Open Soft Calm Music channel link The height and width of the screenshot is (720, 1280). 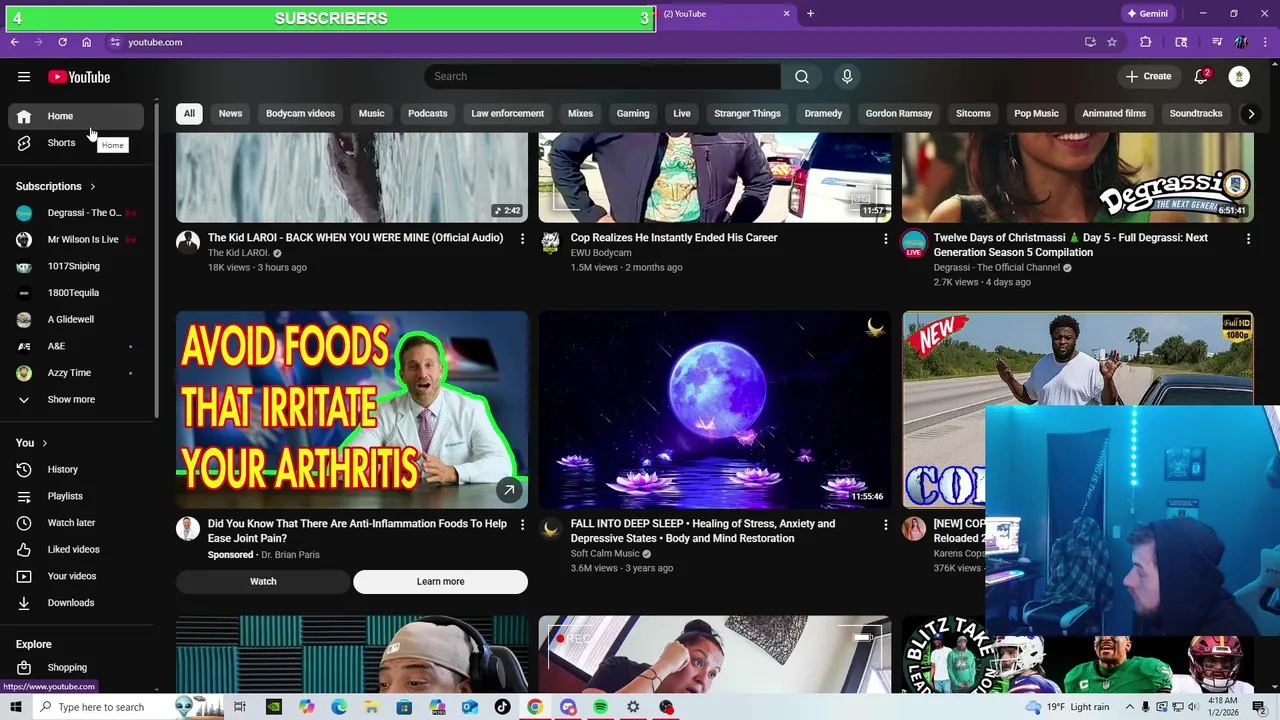pos(605,554)
